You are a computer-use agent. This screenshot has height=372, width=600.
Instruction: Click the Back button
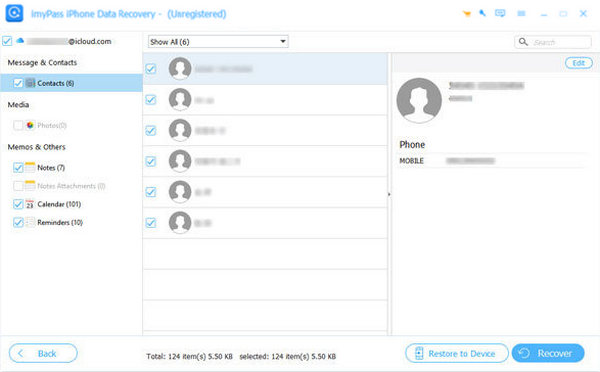click(x=43, y=353)
